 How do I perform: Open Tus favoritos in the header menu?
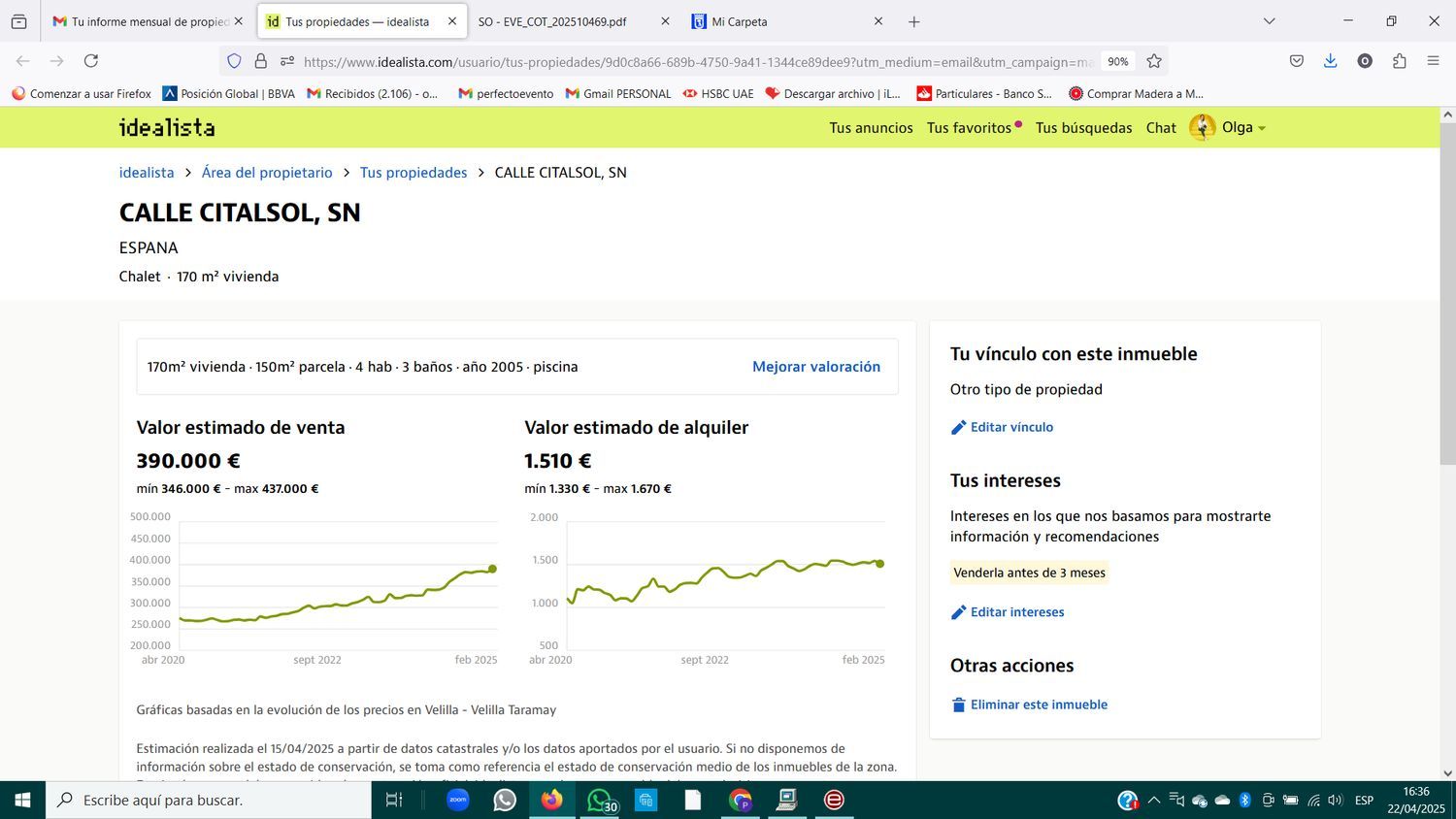969,128
